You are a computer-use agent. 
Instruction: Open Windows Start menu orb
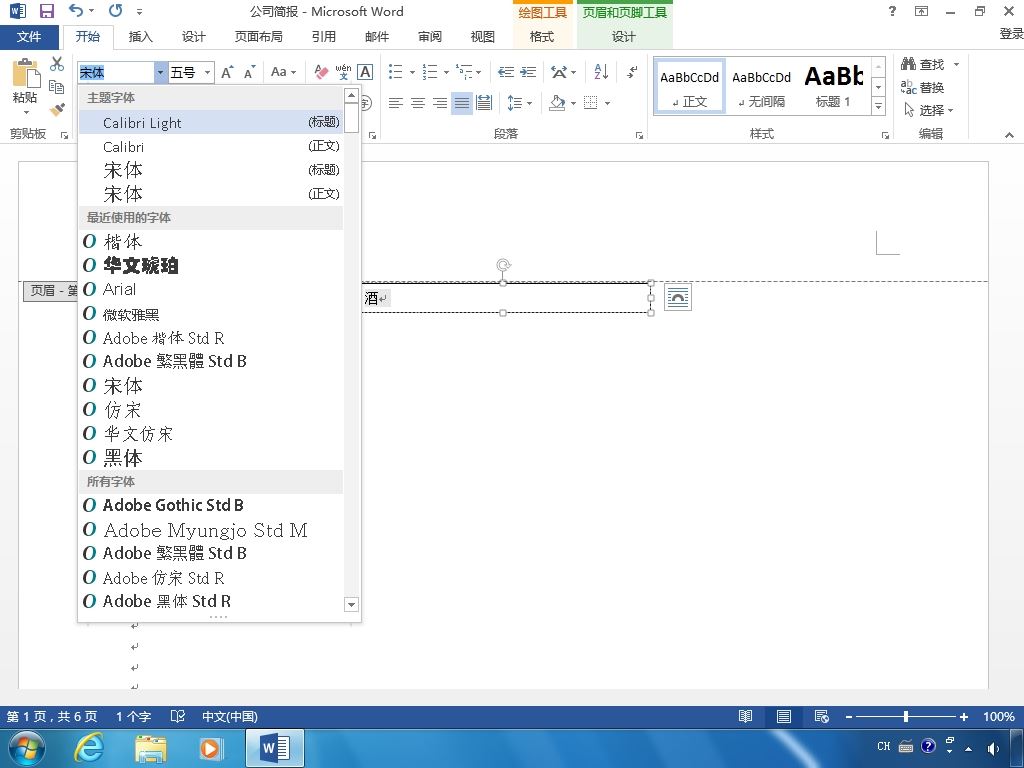[x=27, y=748]
